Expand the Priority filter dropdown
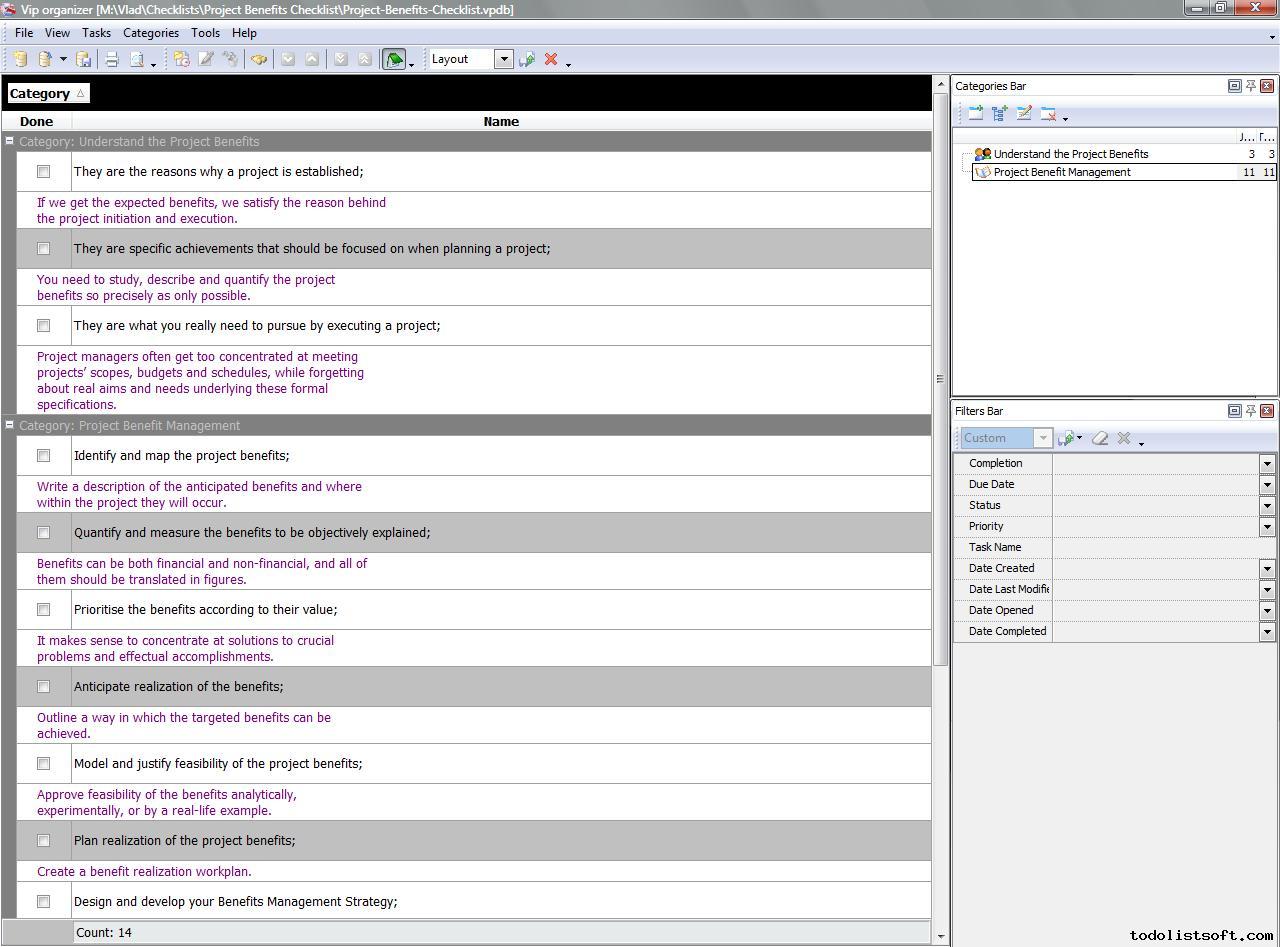This screenshot has width=1280, height=947. (x=1266, y=526)
